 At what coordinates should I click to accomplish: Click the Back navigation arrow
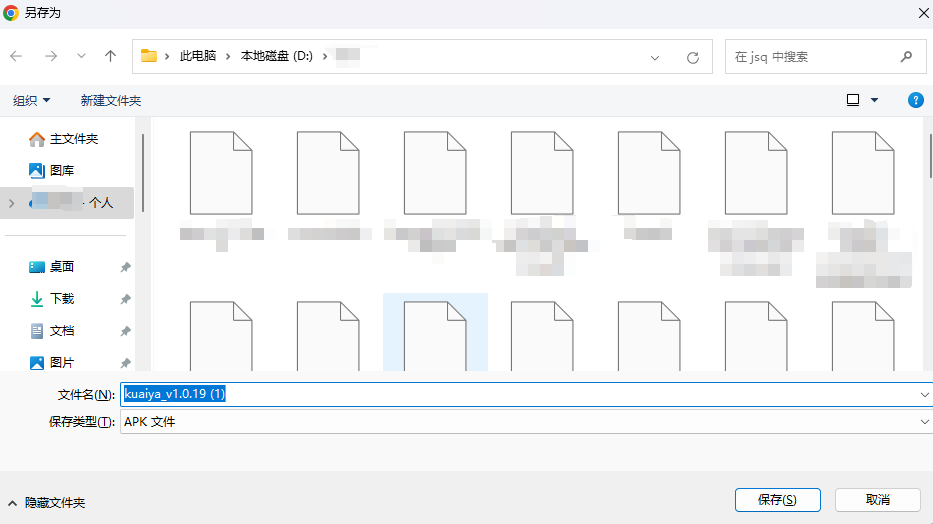[x=16, y=57]
